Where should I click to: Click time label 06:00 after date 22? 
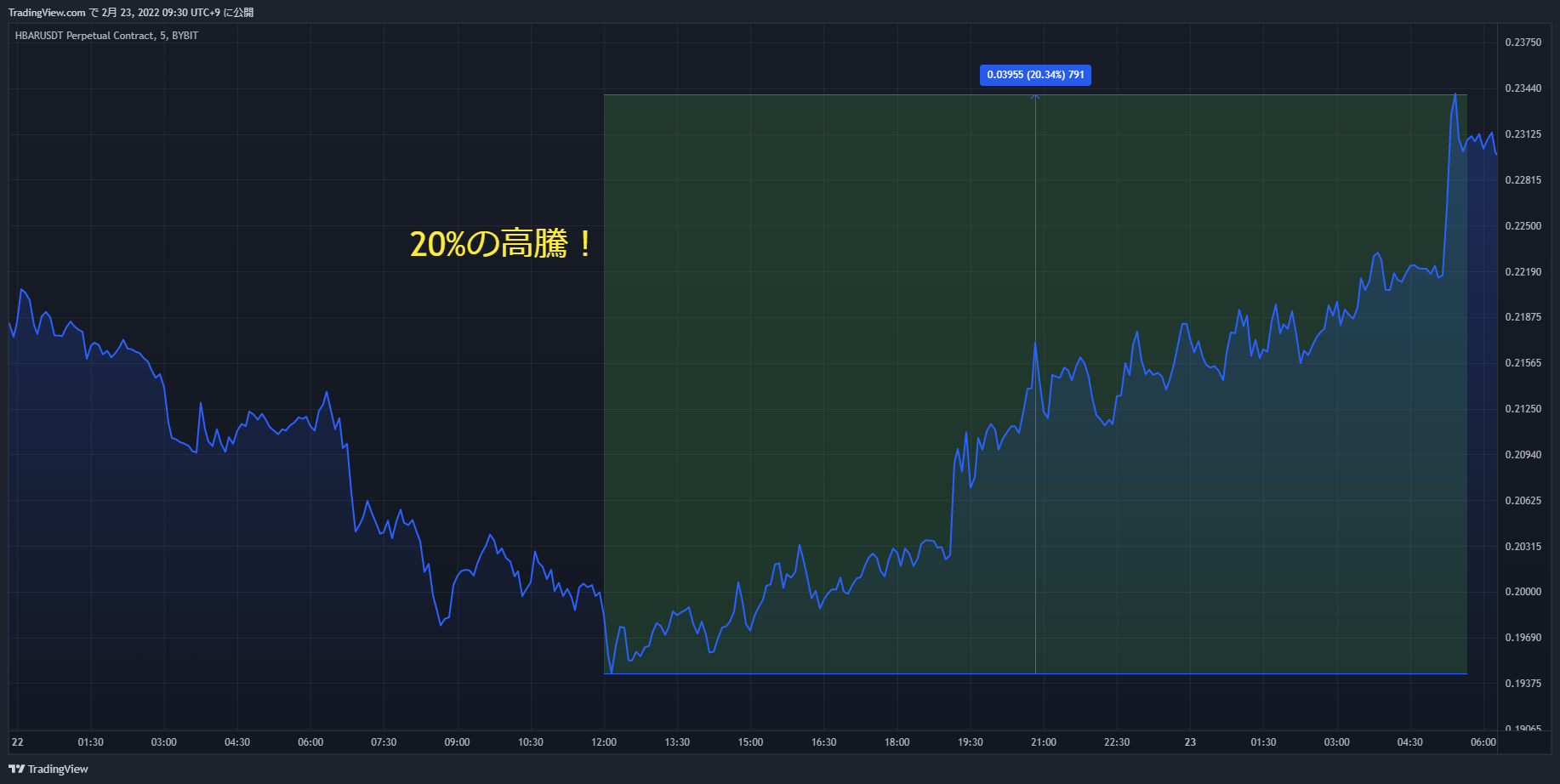(x=310, y=742)
